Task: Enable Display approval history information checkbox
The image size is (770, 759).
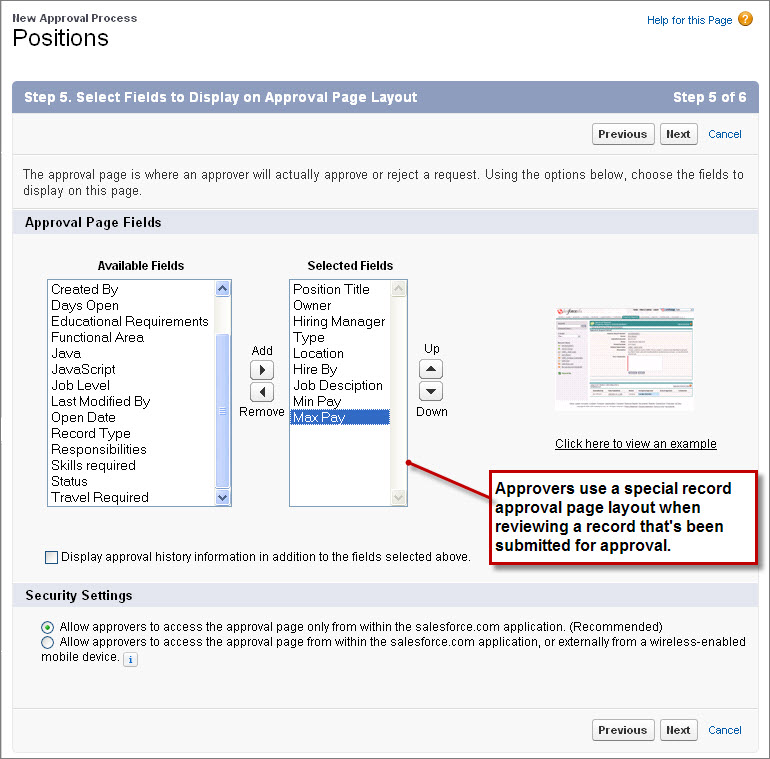Action: (x=51, y=557)
